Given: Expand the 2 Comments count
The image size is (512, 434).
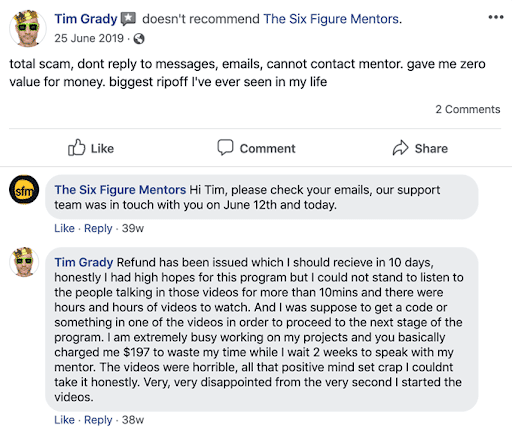Looking at the screenshot, I should tap(468, 109).
